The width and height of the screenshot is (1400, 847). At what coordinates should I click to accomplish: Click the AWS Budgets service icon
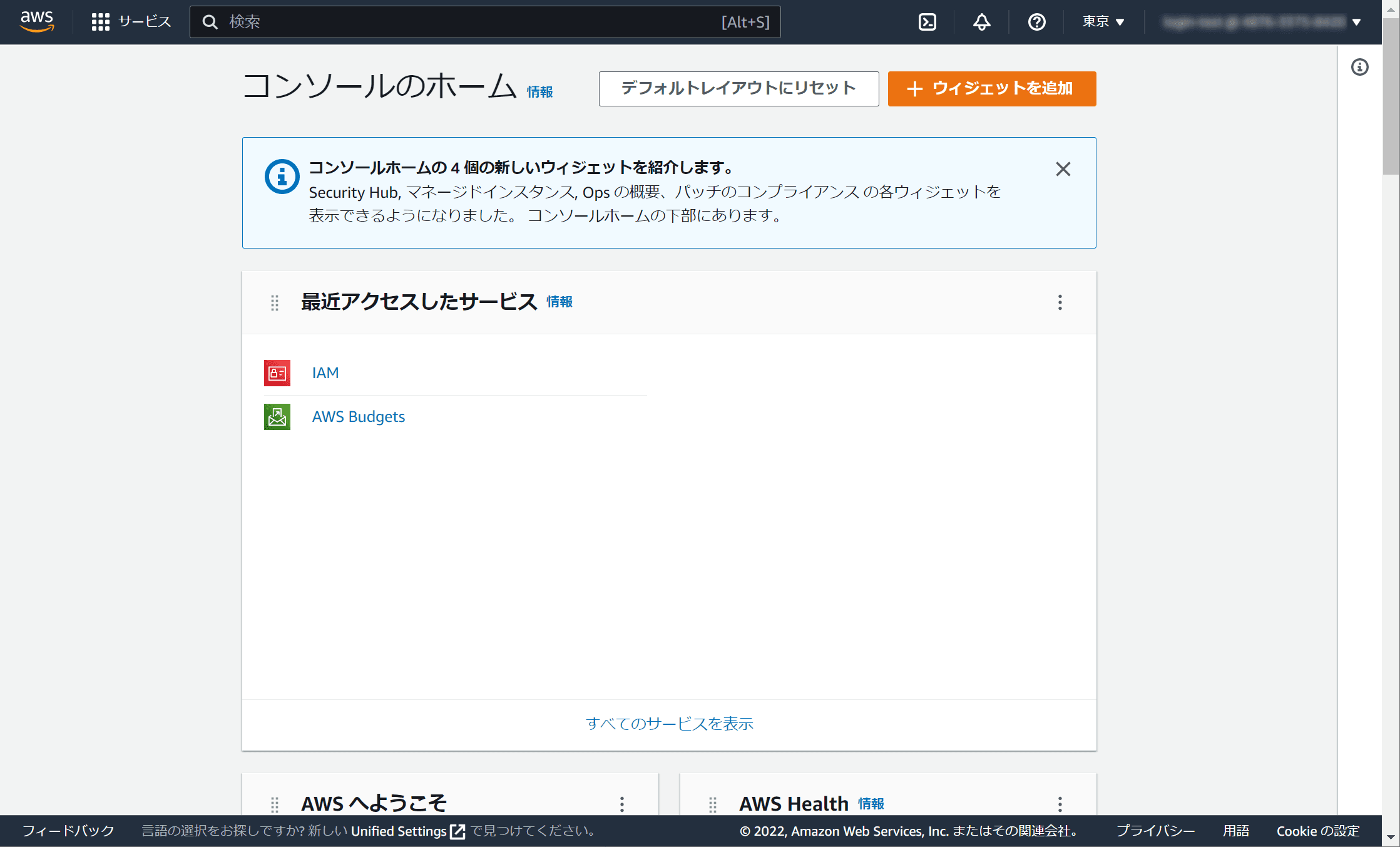coord(277,417)
